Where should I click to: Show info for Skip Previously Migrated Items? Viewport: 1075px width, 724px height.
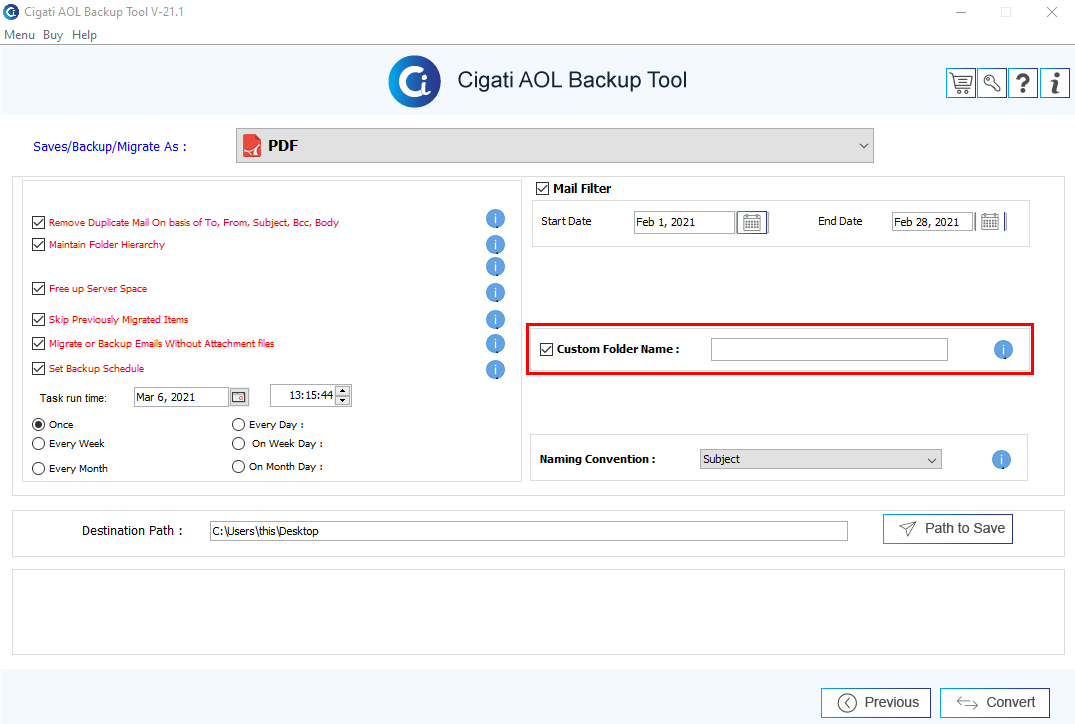[x=496, y=319]
